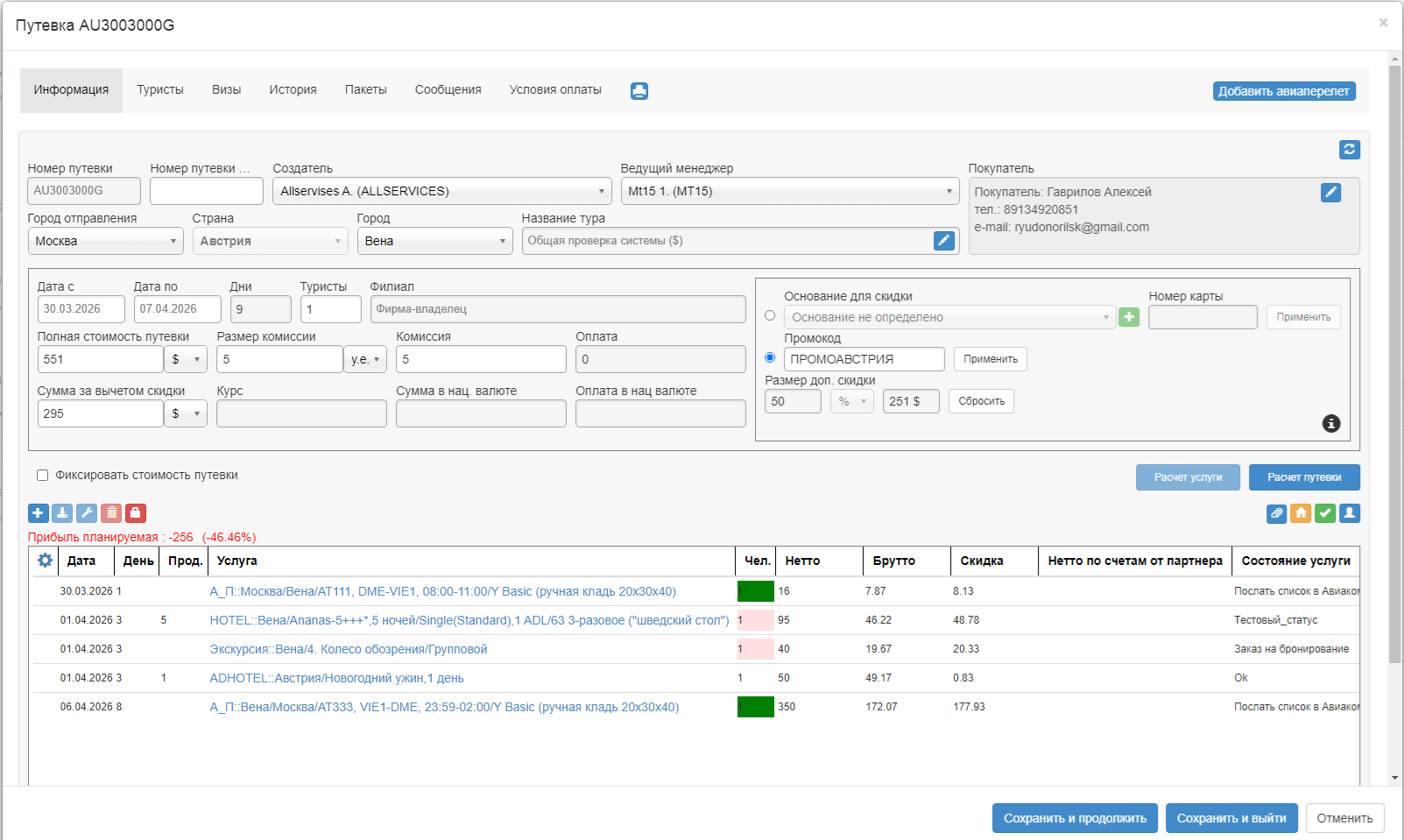Image resolution: width=1404 pixels, height=840 pixels.
Task: Open the 'Ведущий менеджер' dropdown
Action: point(790,191)
